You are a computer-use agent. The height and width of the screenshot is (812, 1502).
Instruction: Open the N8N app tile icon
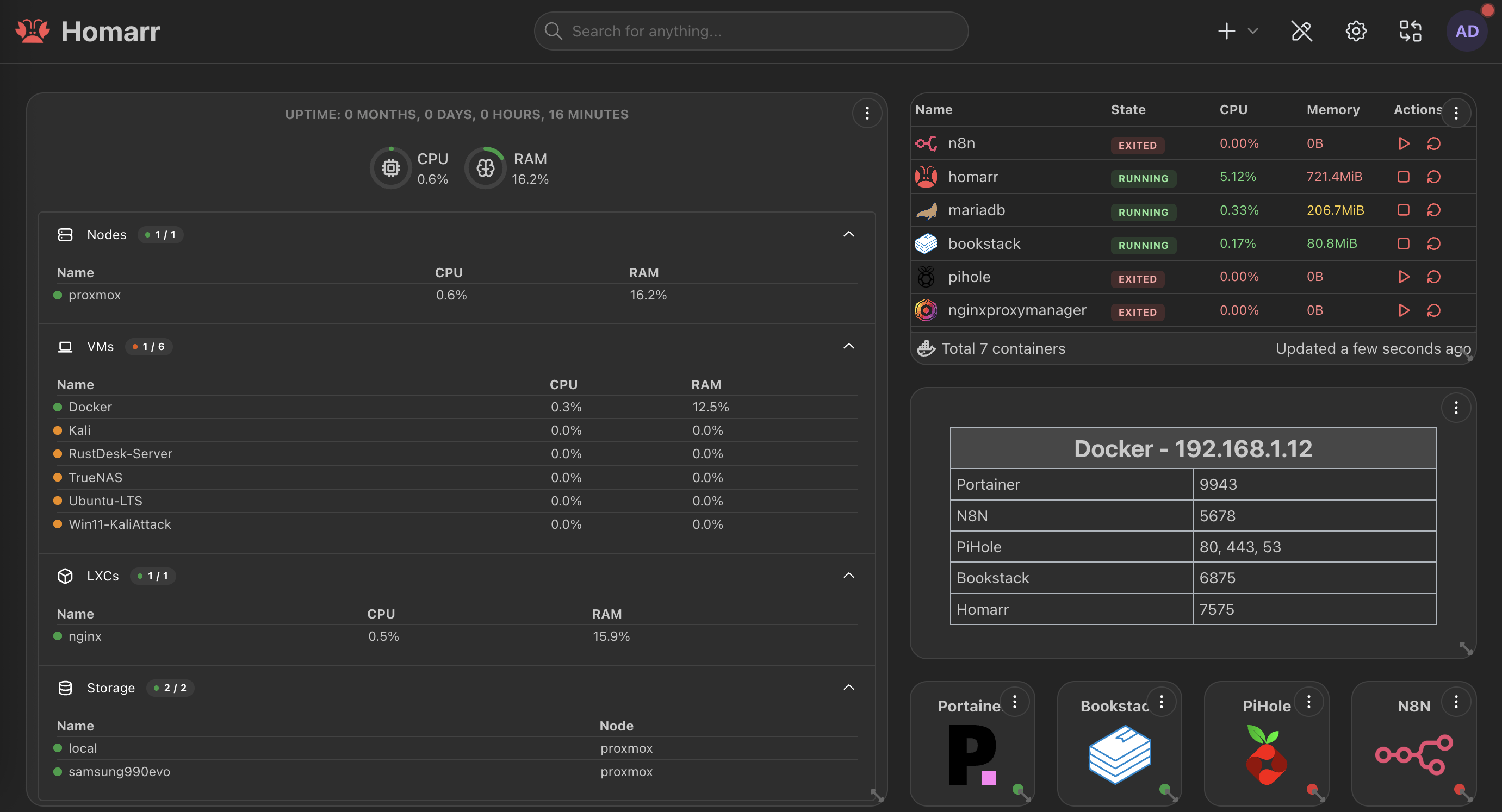(x=1413, y=755)
